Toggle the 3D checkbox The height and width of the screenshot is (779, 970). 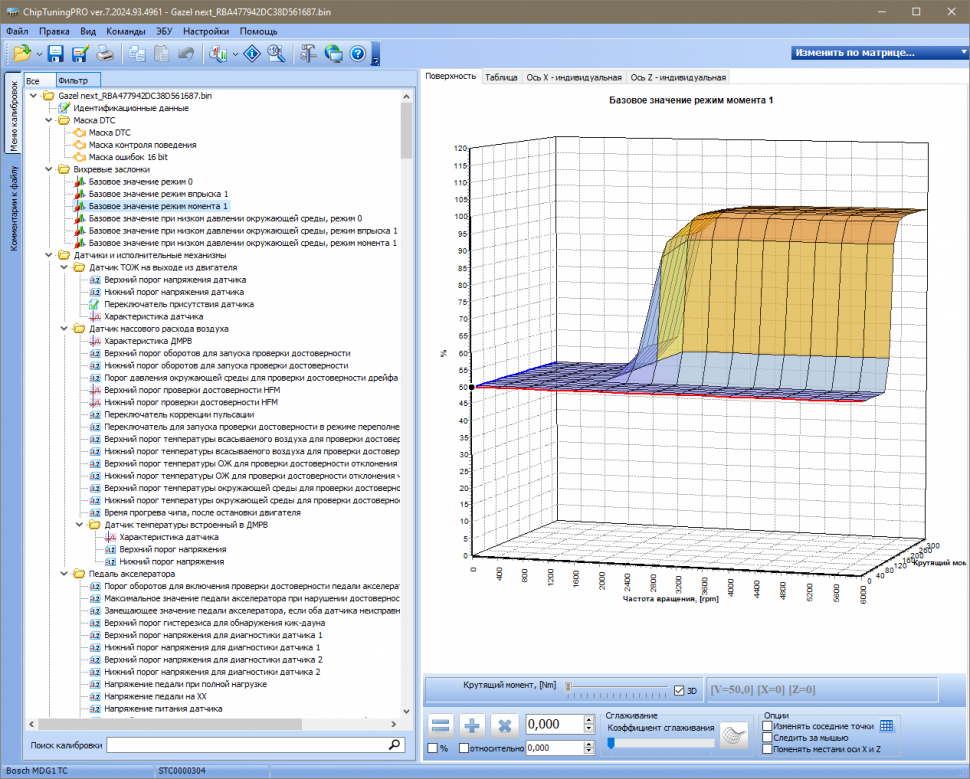(680, 690)
